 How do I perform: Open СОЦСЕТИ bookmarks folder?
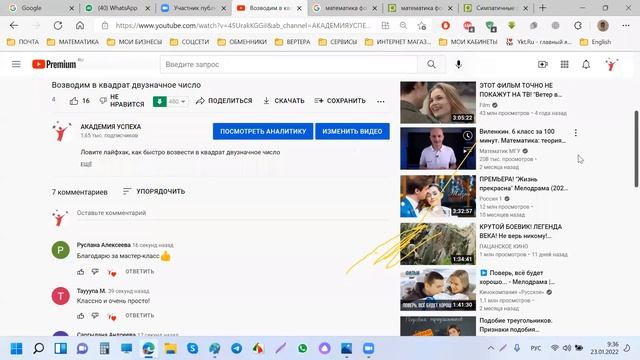189,42
